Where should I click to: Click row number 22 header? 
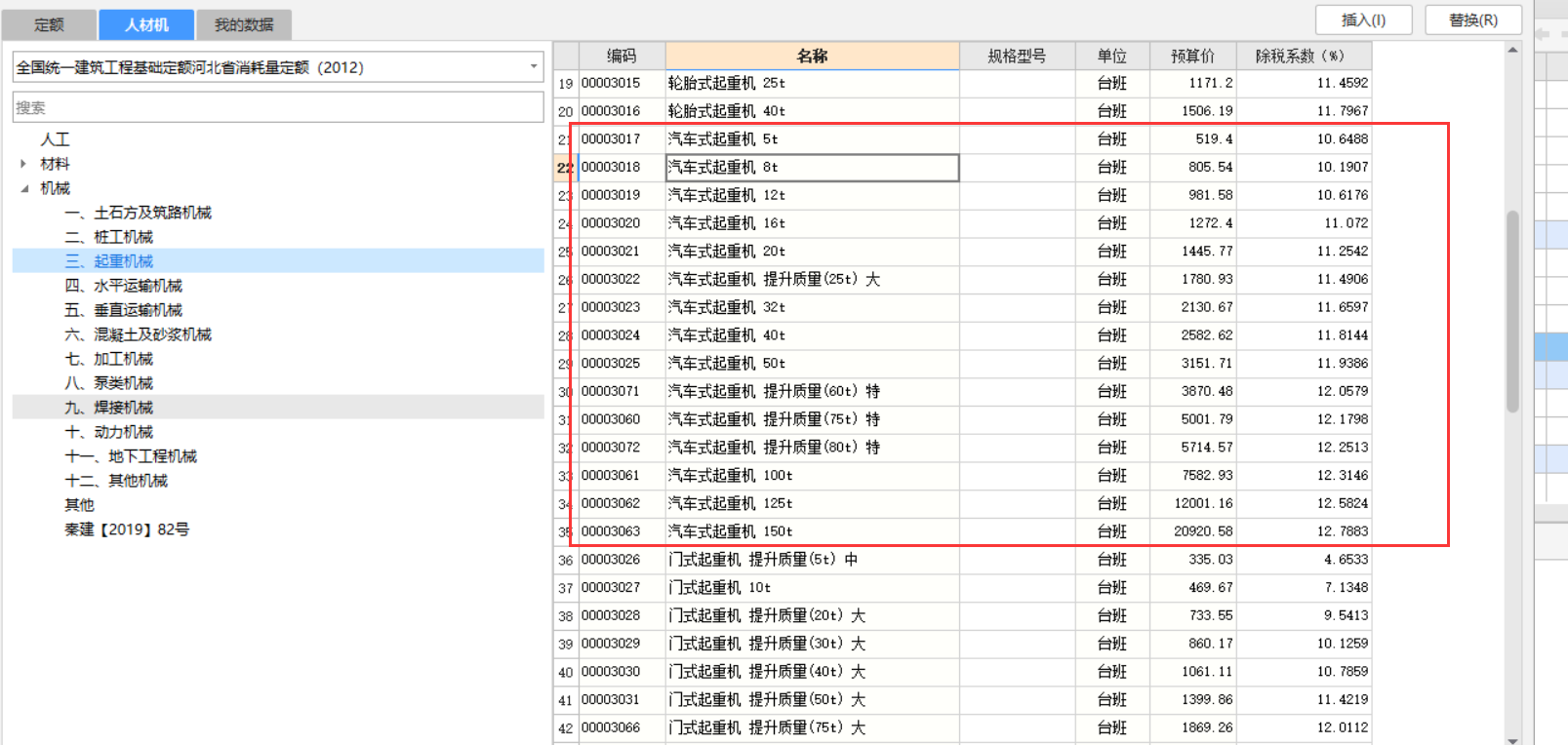tap(566, 168)
